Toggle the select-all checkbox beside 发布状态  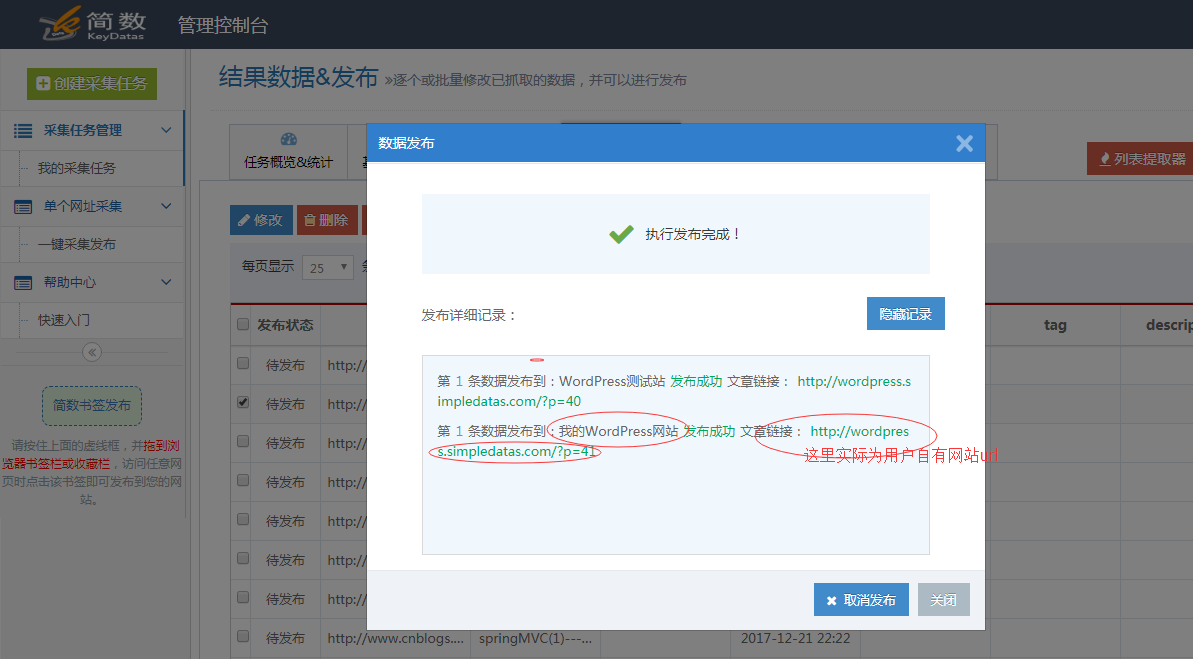[x=243, y=324]
